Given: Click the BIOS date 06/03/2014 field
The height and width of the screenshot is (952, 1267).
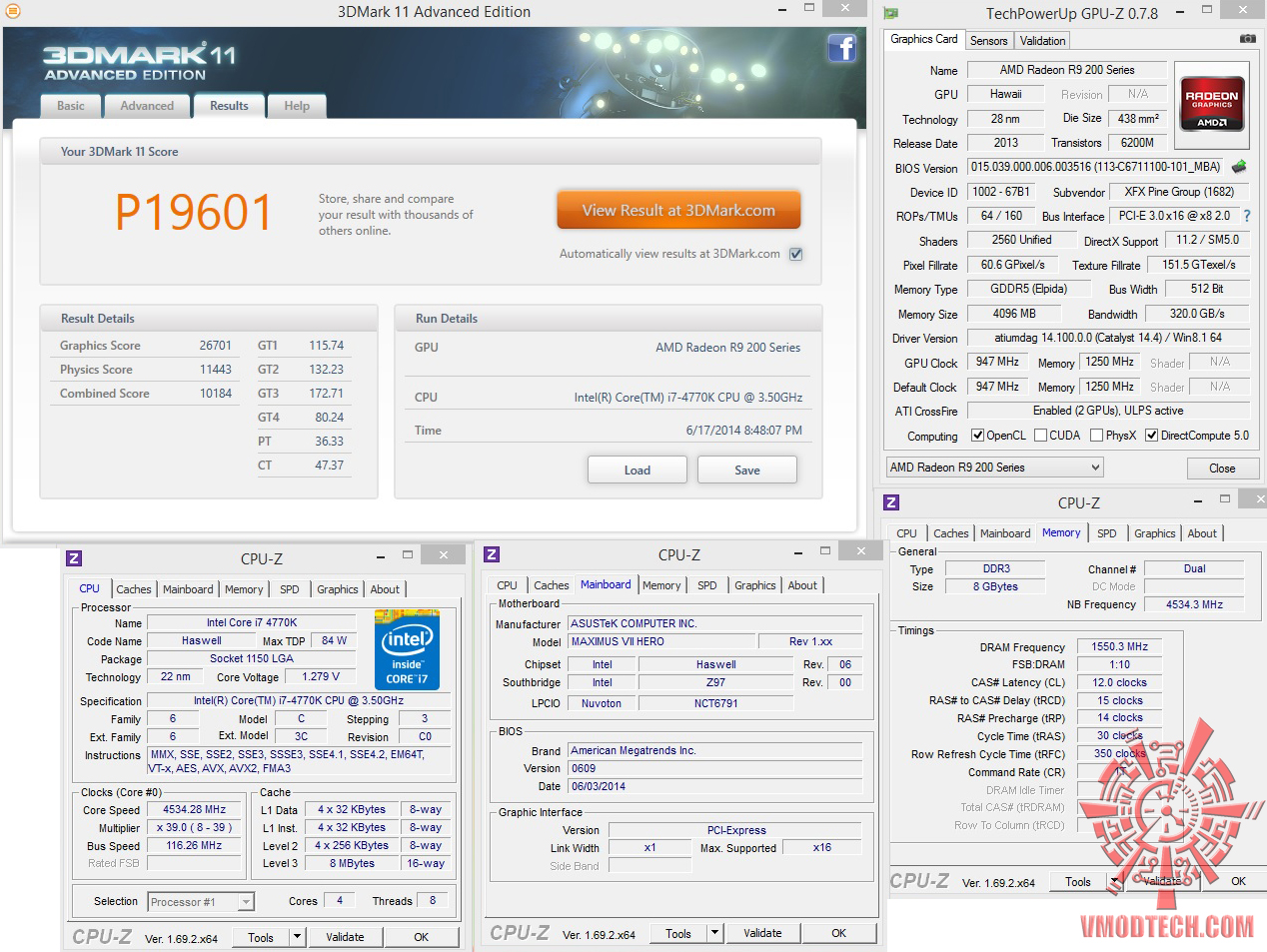Looking at the screenshot, I should tap(714, 786).
